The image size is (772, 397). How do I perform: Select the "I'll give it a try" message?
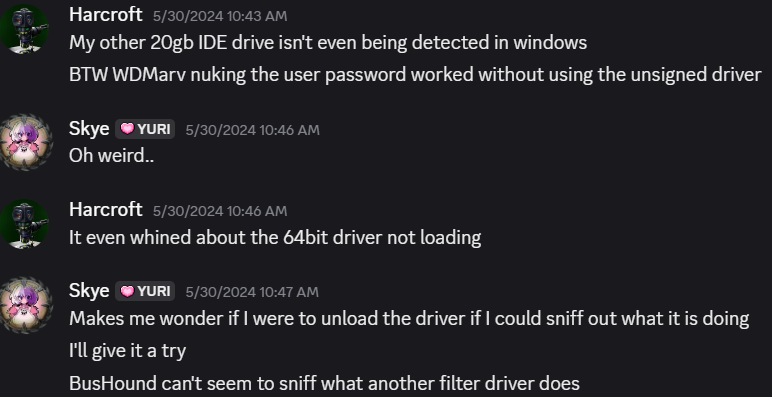click(x=128, y=351)
